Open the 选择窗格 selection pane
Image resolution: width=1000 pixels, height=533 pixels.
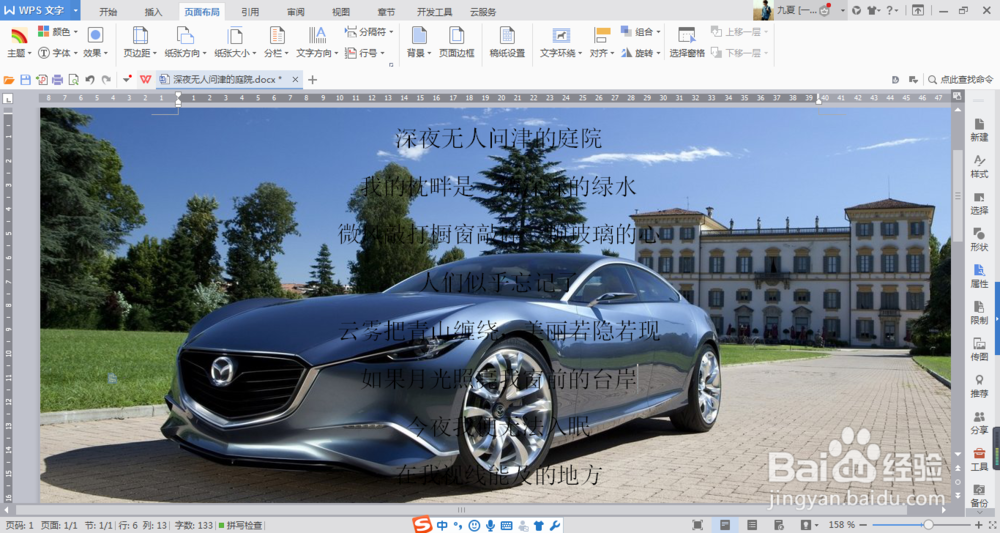tap(686, 41)
